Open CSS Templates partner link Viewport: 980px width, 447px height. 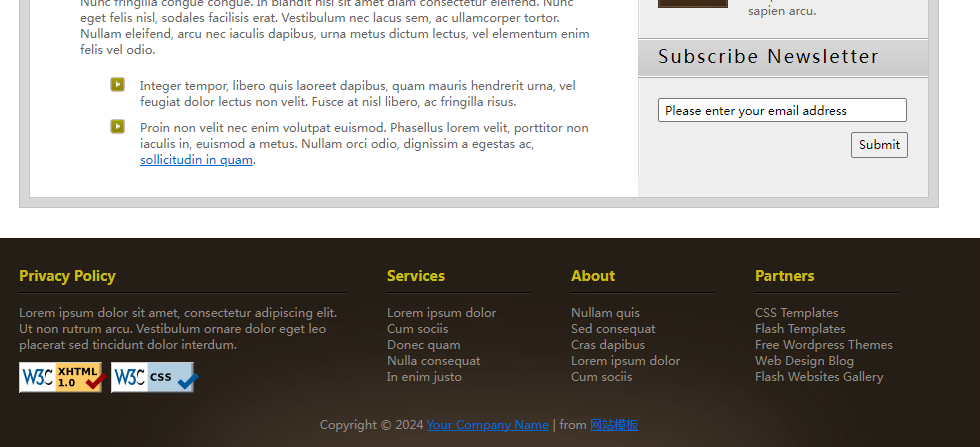pos(796,313)
